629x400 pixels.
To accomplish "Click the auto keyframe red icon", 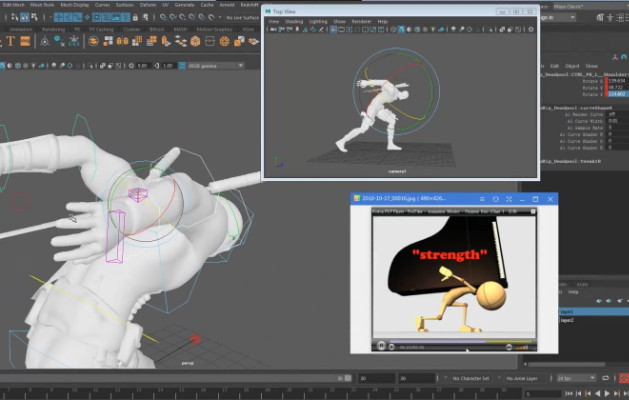I will (624, 378).
